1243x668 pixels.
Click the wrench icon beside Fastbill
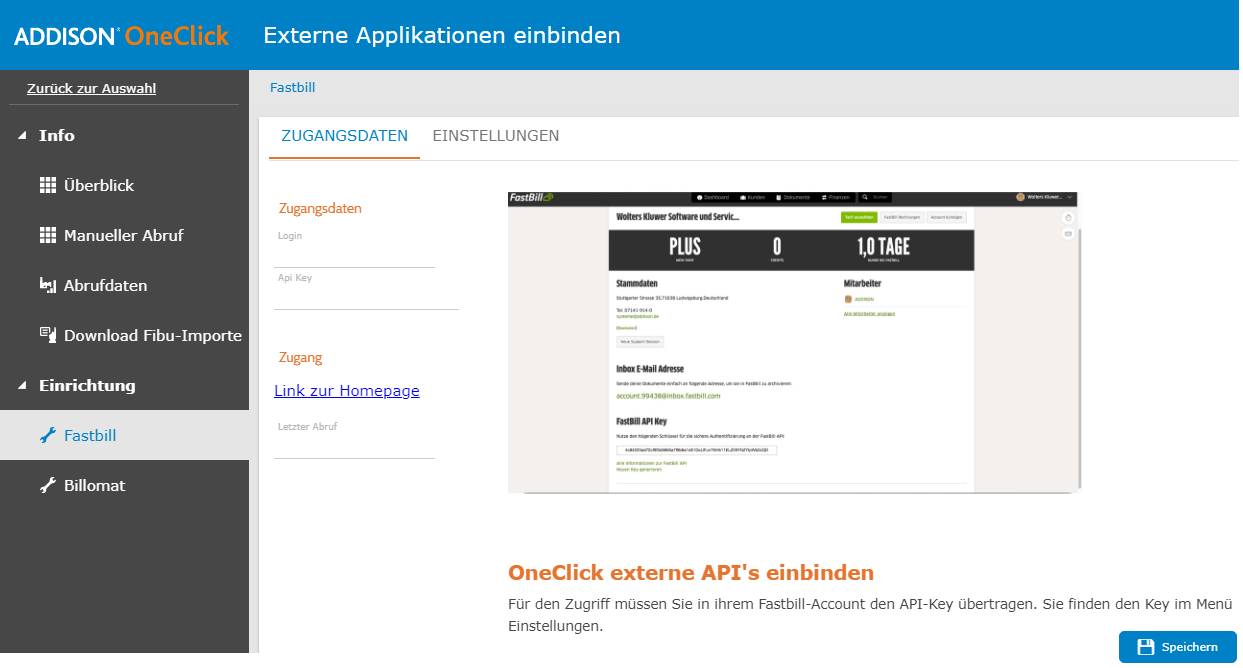pyautogui.click(x=47, y=435)
